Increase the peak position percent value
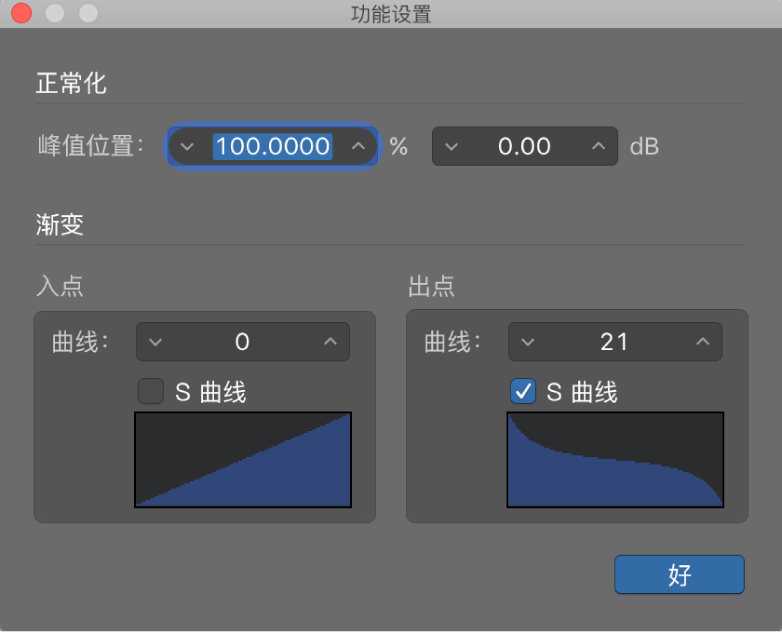The width and height of the screenshot is (782, 633). 358,147
